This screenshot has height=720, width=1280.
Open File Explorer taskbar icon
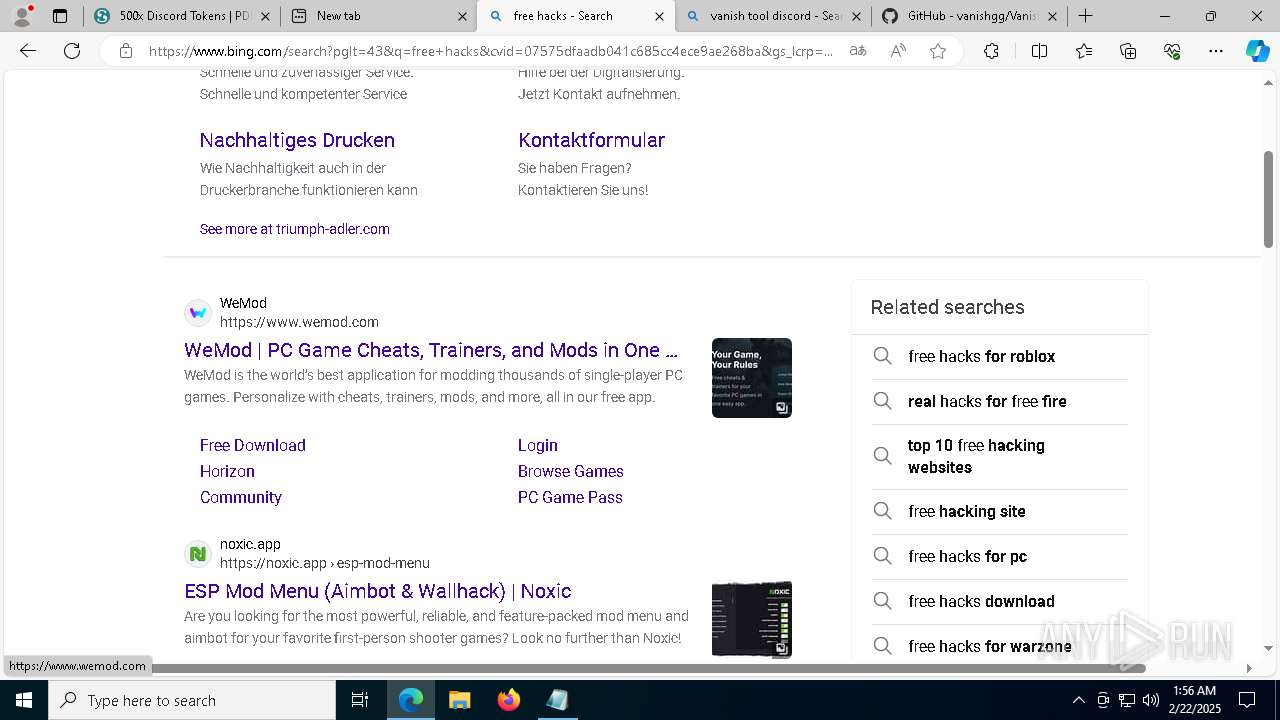point(459,700)
